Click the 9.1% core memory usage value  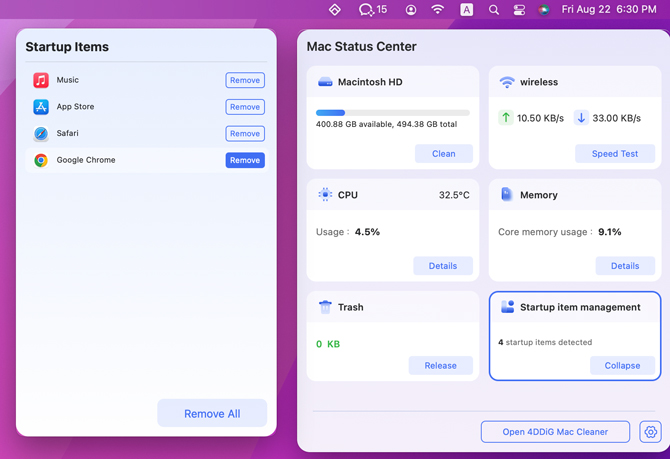click(x=610, y=232)
